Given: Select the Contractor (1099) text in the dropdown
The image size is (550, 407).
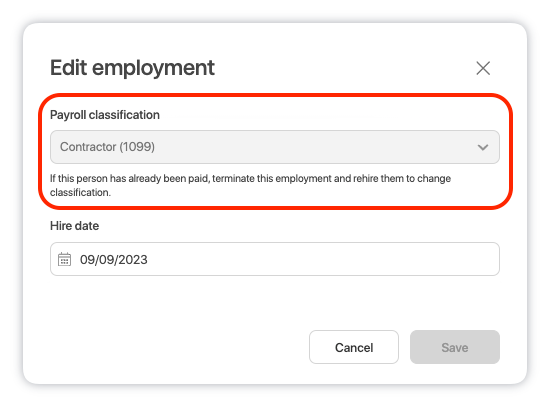Looking at the screenshot, I should (107, 147).
